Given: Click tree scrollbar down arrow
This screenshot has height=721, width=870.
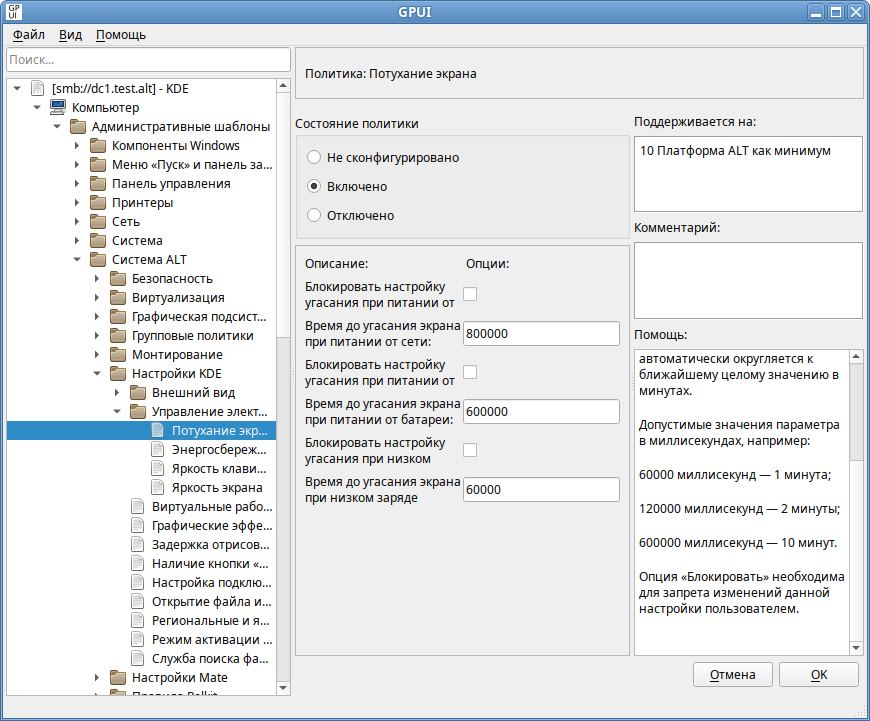Looking at the screenshot, I should click(283, 688).
